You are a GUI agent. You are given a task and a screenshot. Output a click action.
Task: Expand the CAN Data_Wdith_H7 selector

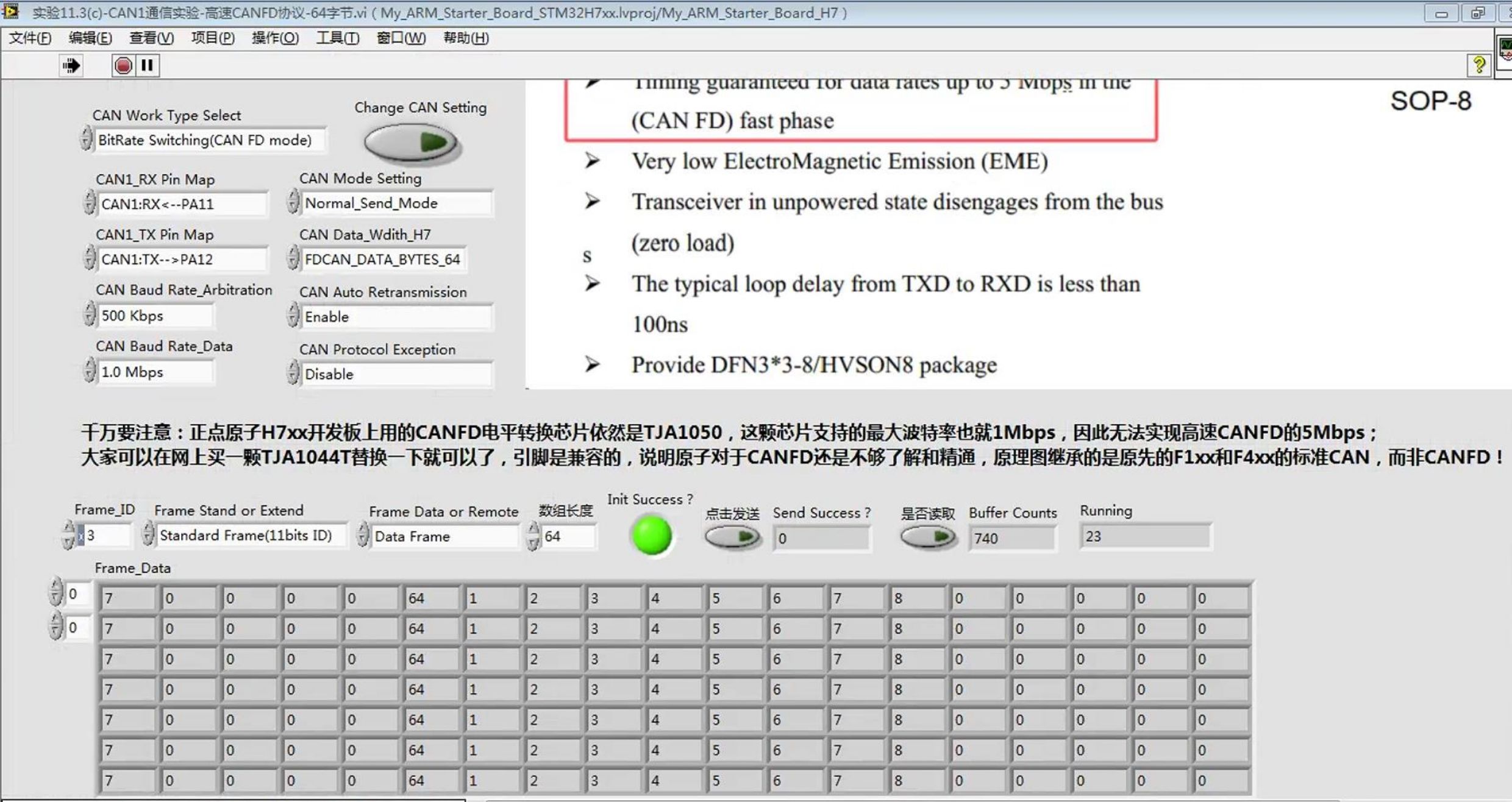point(382,260)
